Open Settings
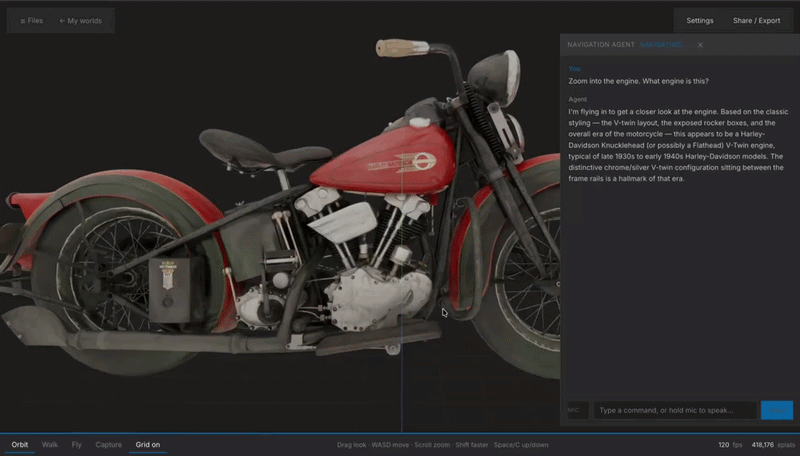The width and height of the screenshot is (800, 456). point(699,21)
